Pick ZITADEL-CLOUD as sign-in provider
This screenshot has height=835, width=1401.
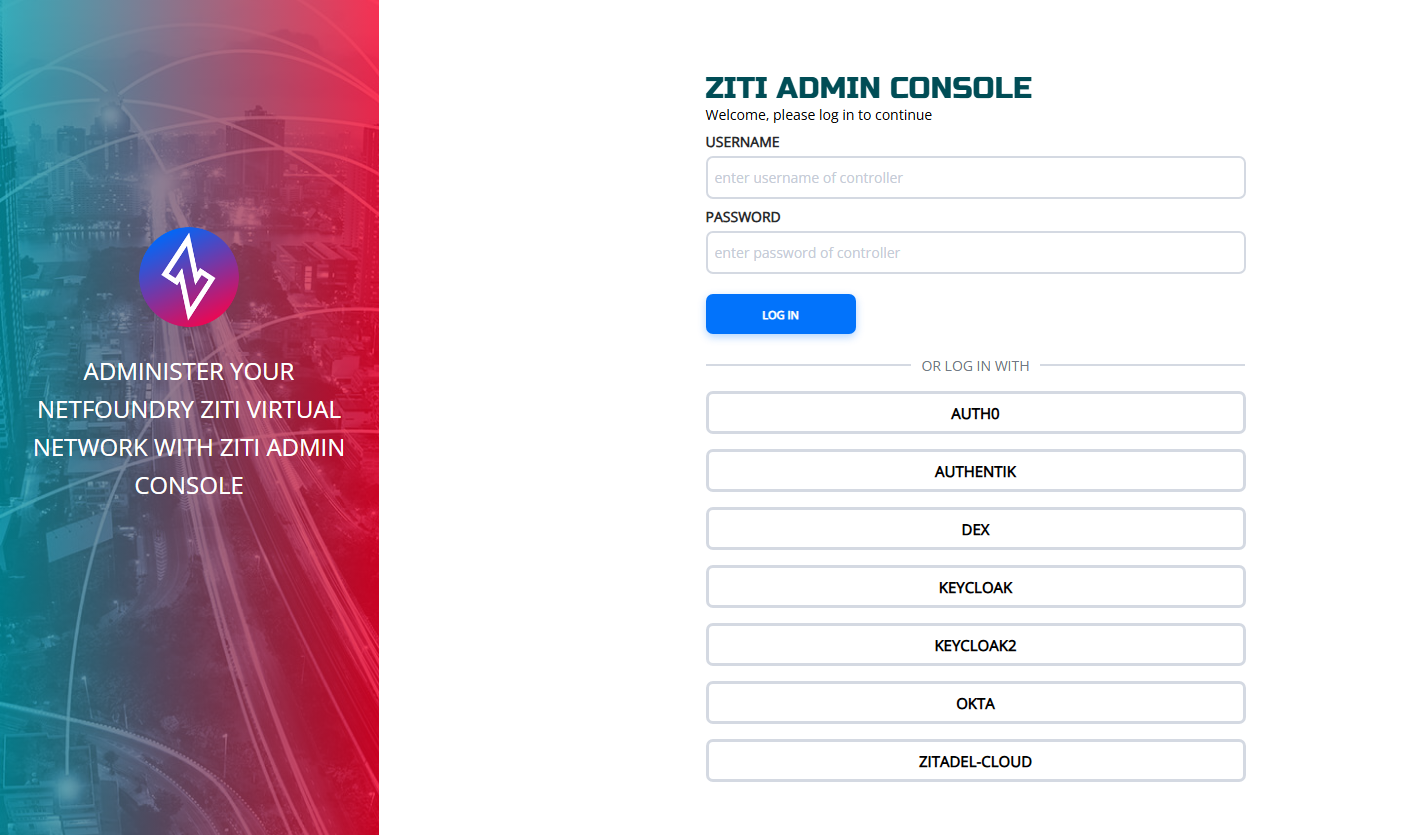click(975, 761)
